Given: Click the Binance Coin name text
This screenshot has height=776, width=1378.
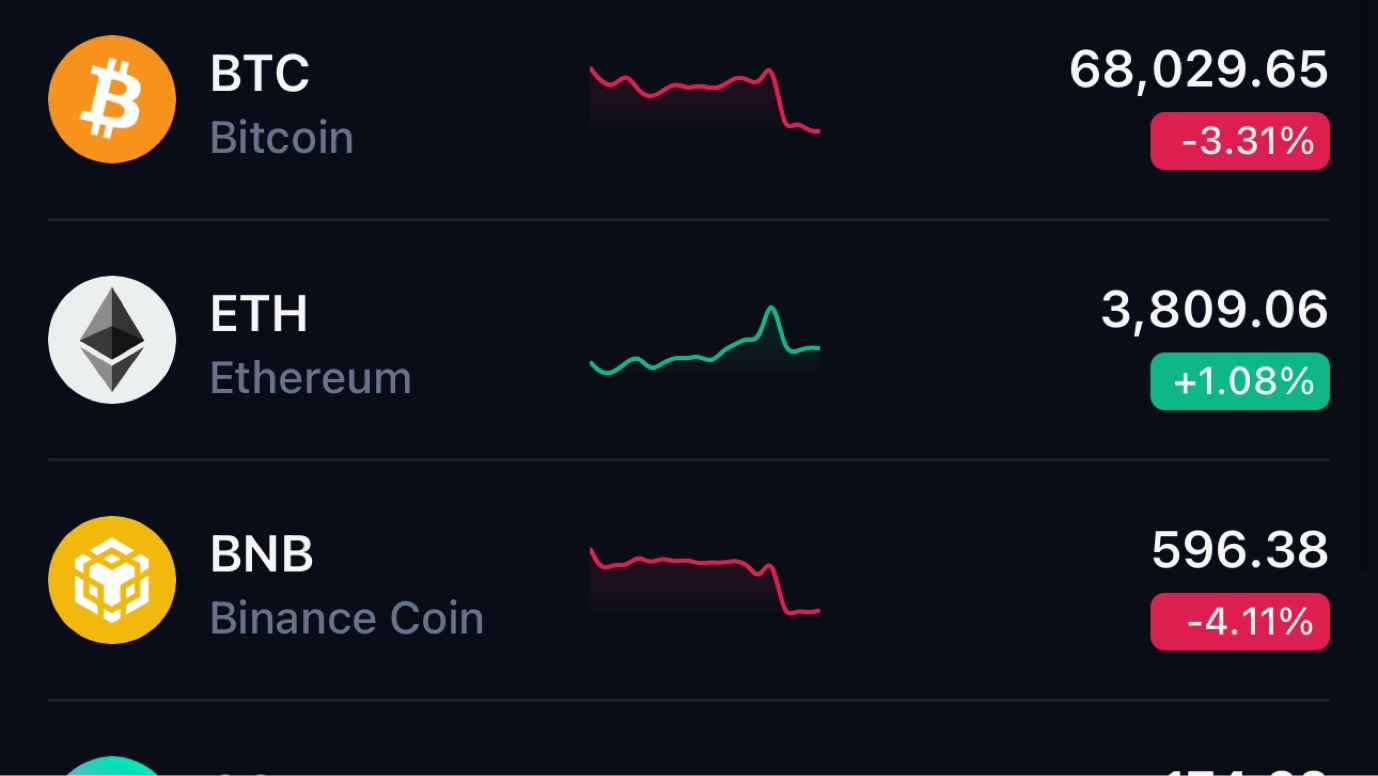Looking at the screenshot, I should pos(347,618).
